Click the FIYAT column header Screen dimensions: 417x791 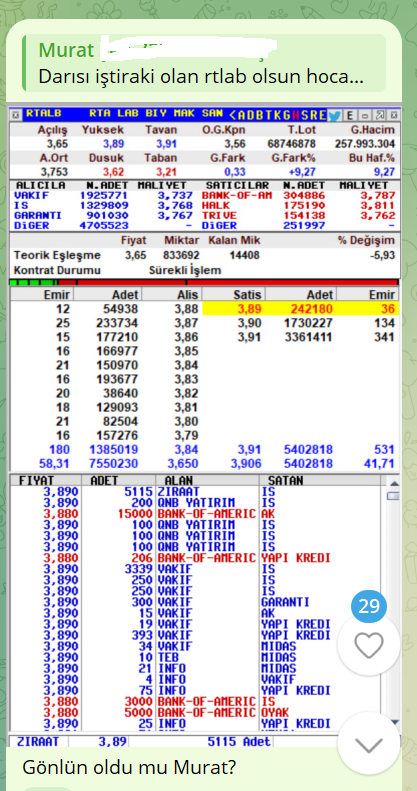(36, 481)
